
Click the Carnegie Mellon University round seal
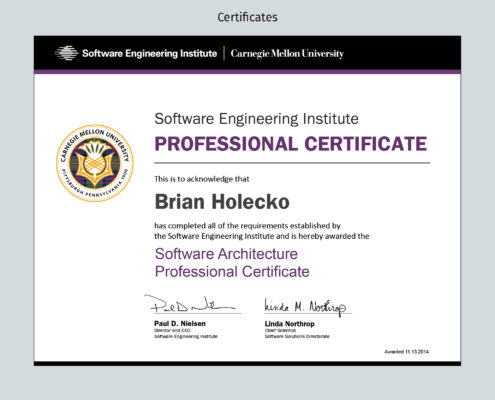[x=95, y=163]
